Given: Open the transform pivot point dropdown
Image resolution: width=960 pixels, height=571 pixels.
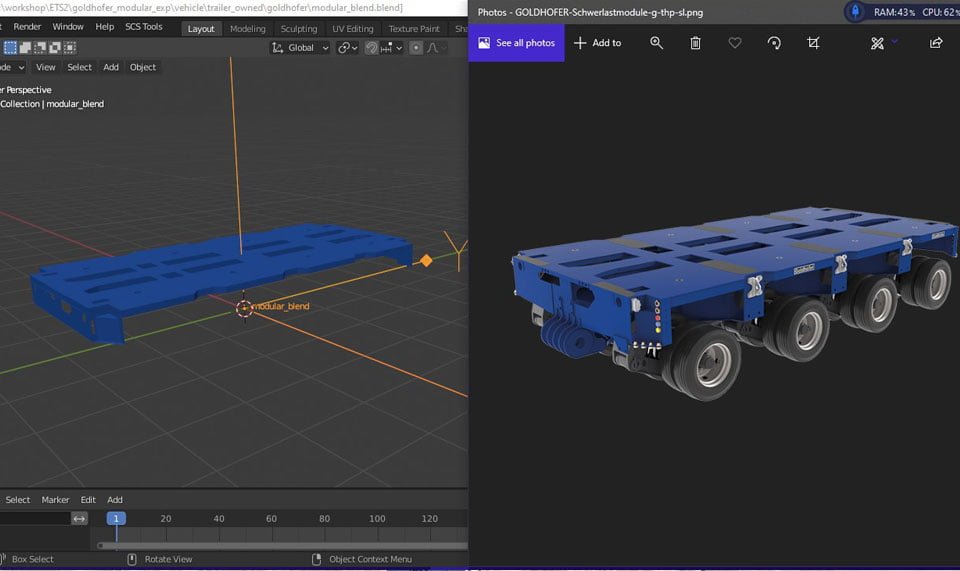Looking at the screenshot, I should [348, 48].
